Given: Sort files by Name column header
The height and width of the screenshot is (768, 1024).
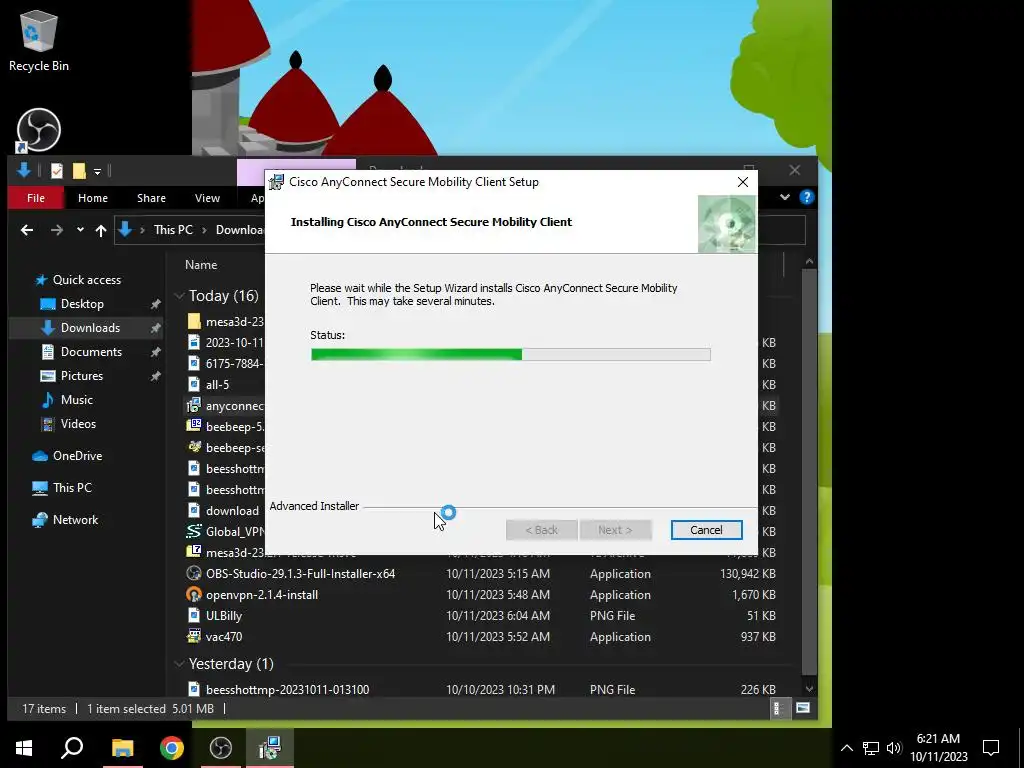Looking at the screenshot, I should [201, 264].
